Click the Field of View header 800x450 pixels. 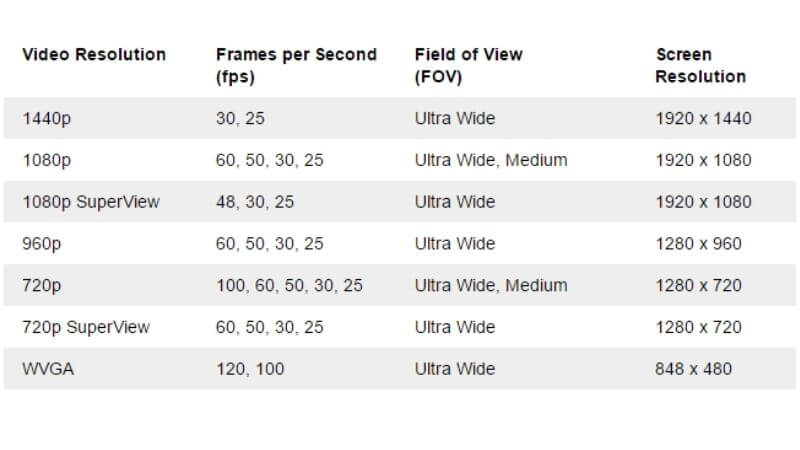click(x=468, y=65)
